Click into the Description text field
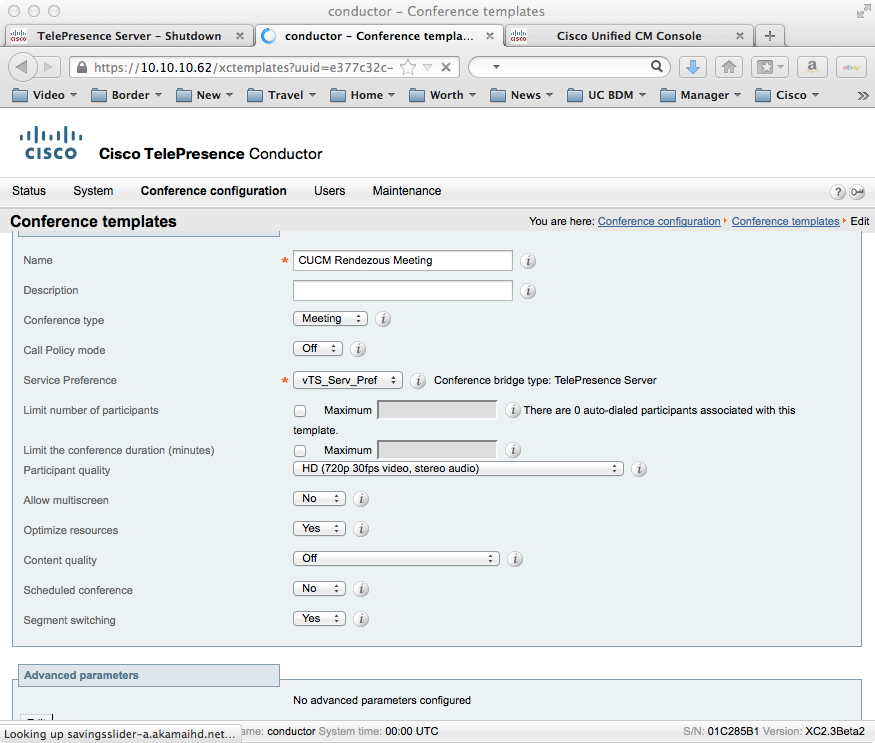This screenshot has height=743, width=875. coord(402,290)
